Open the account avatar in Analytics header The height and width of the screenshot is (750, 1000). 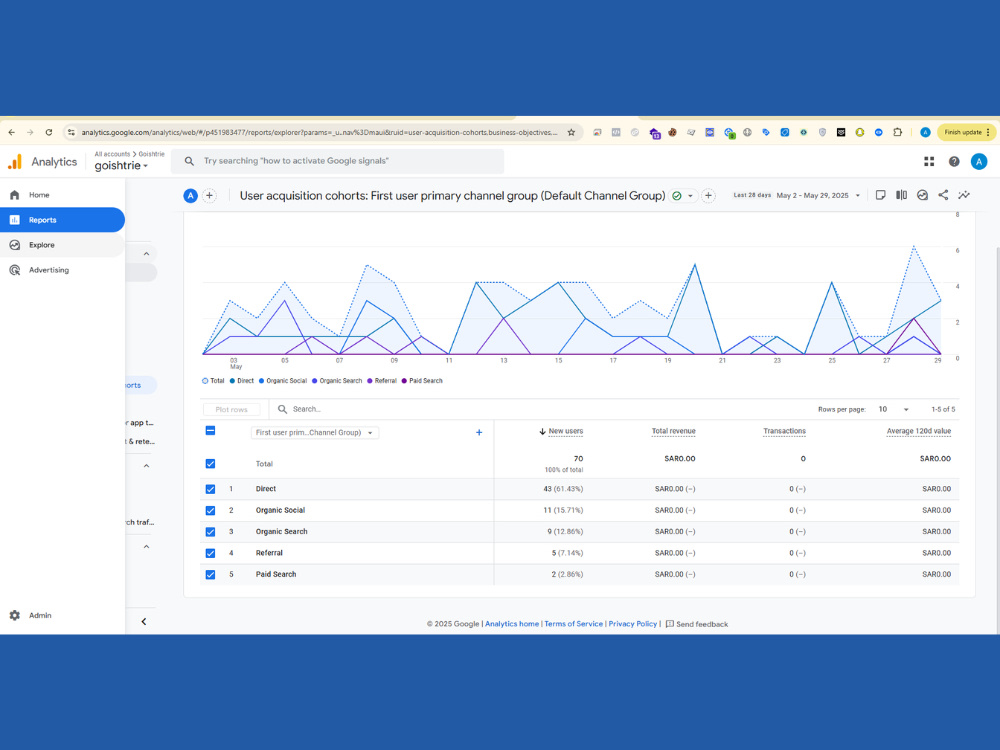(978, 161)
